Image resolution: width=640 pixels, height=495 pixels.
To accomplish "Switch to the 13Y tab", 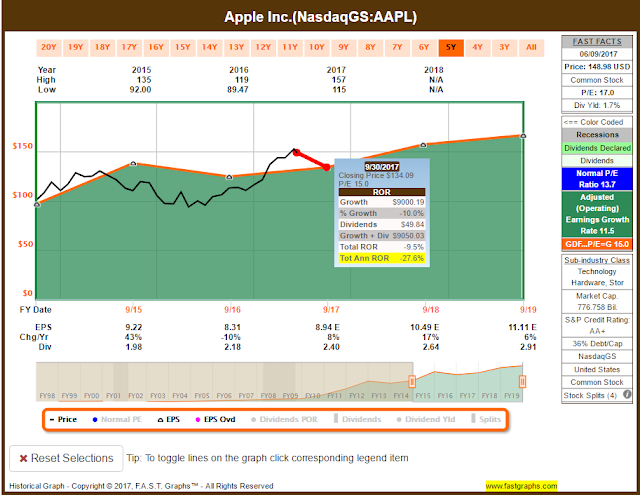I will [236, 47].
